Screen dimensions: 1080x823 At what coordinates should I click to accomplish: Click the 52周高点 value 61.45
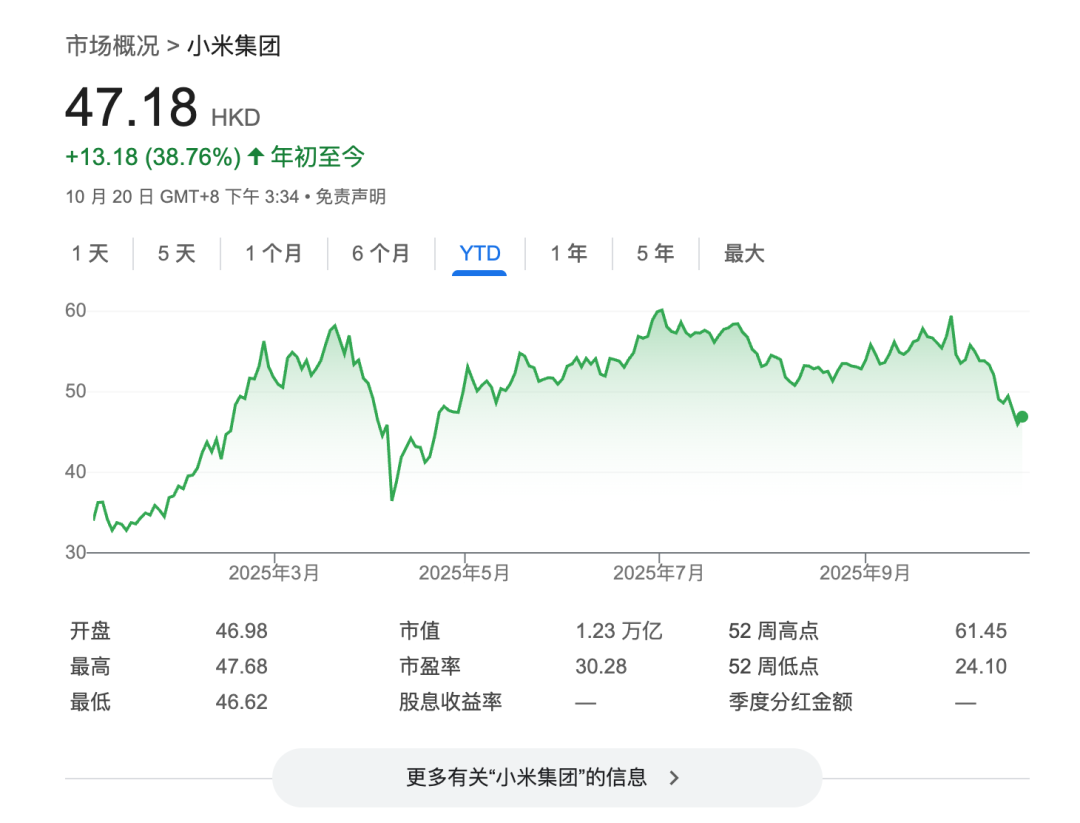(982, 630)
